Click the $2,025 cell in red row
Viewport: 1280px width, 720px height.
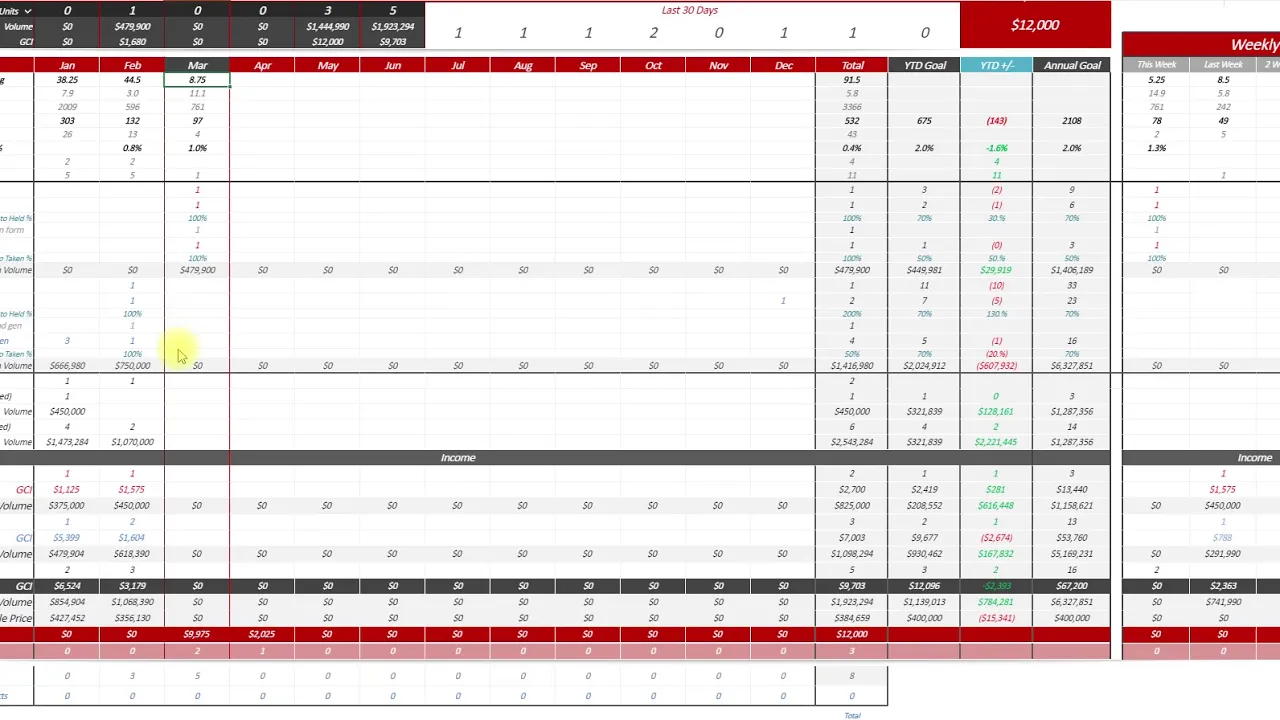tap(262, 634)
